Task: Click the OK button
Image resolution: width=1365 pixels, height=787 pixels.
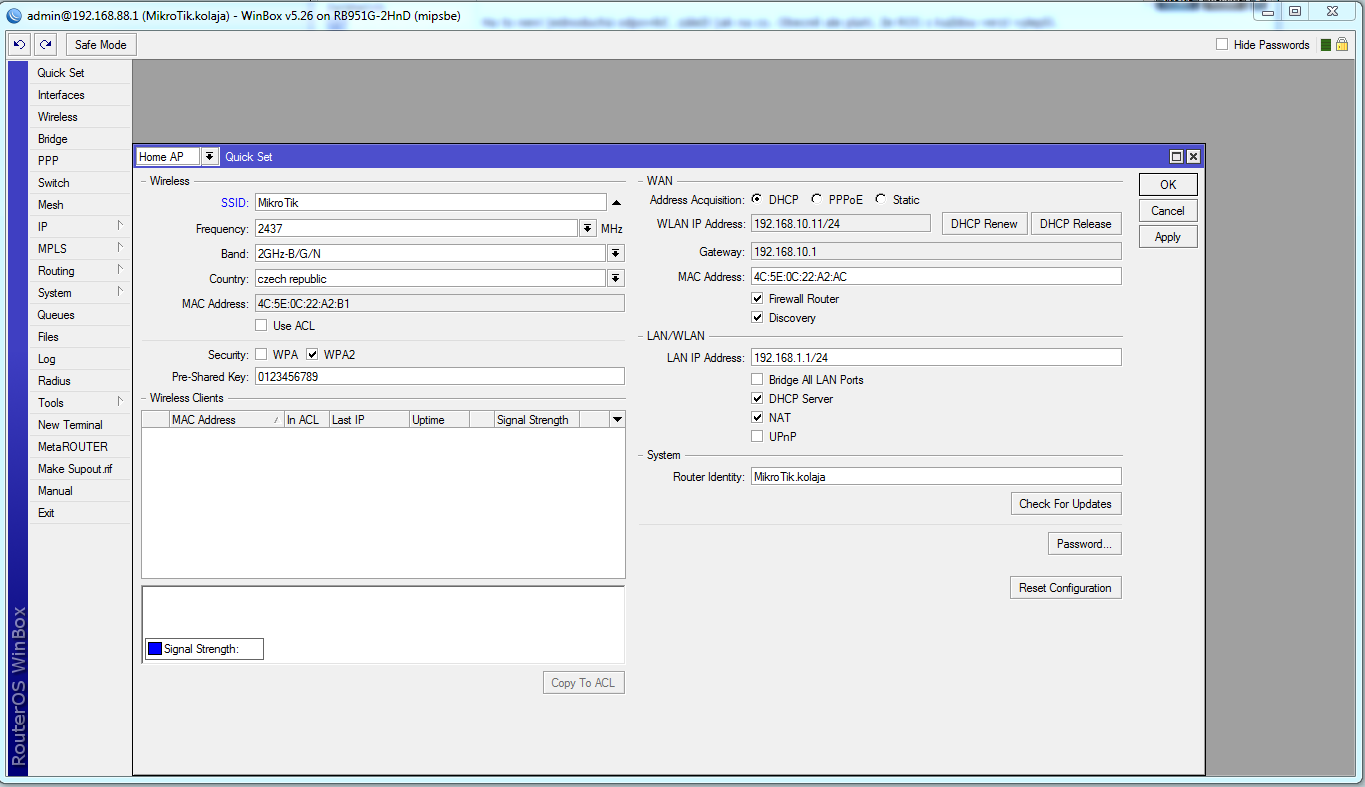Action: pos(1168,185)
